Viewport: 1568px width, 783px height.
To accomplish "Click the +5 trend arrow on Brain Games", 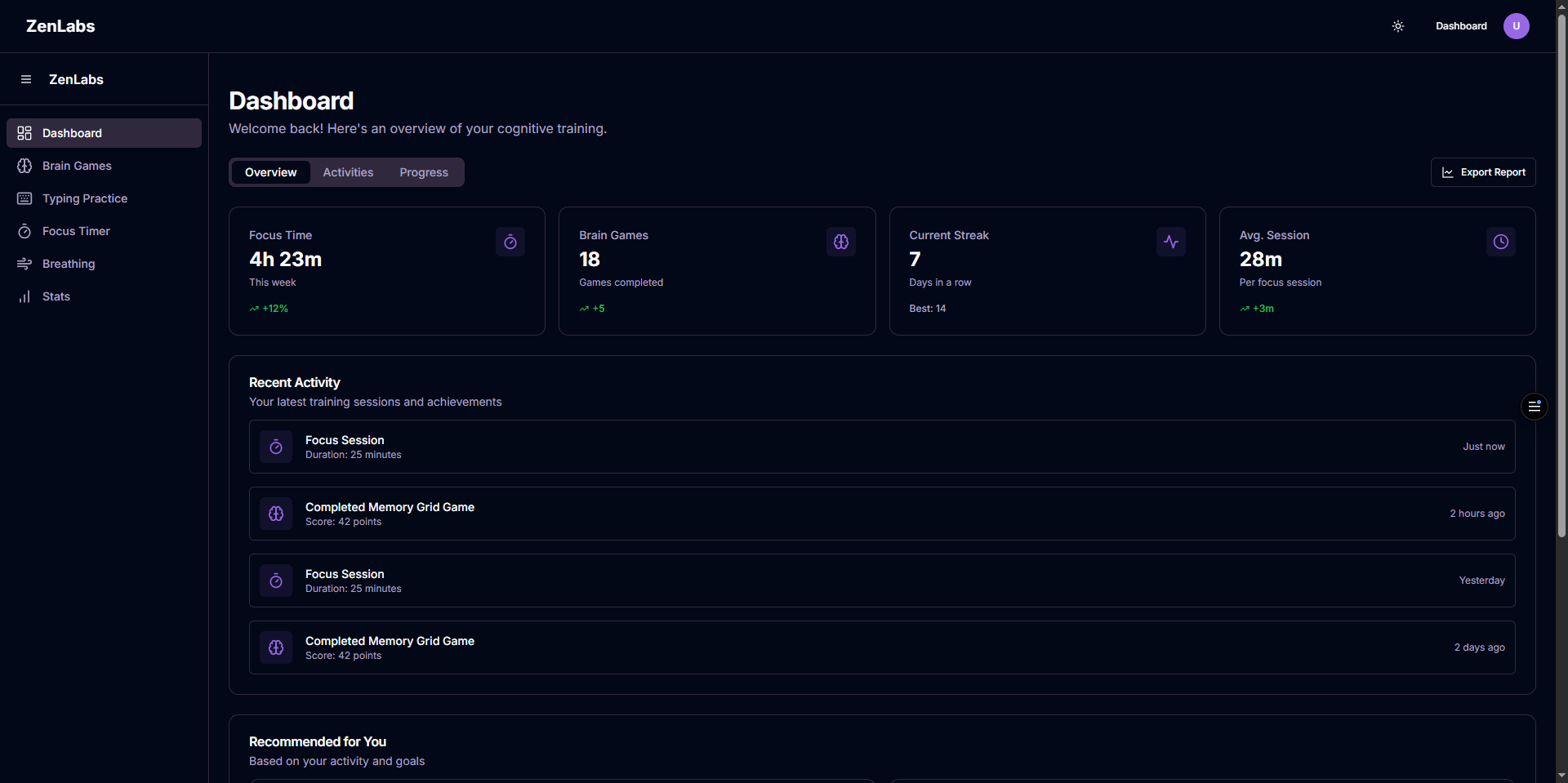I will coord(584,309).
